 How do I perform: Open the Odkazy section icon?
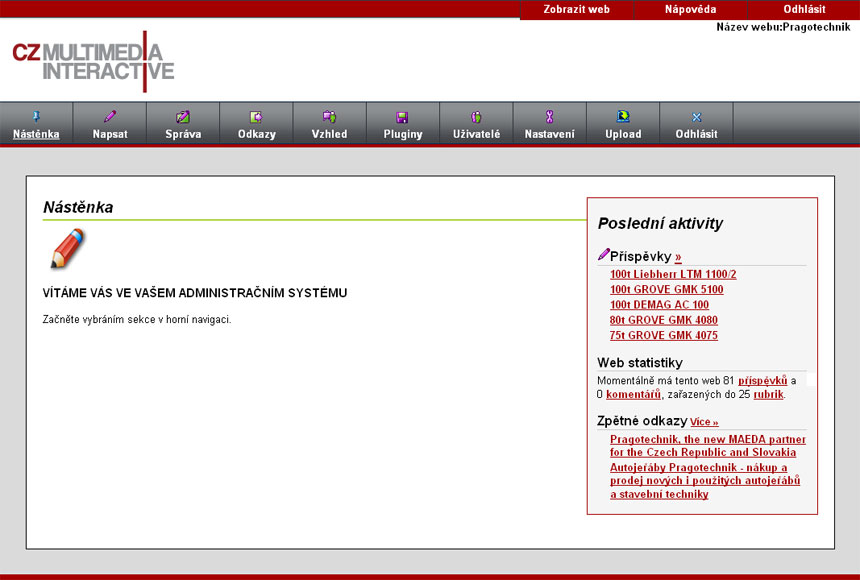[x=256, y=117]
